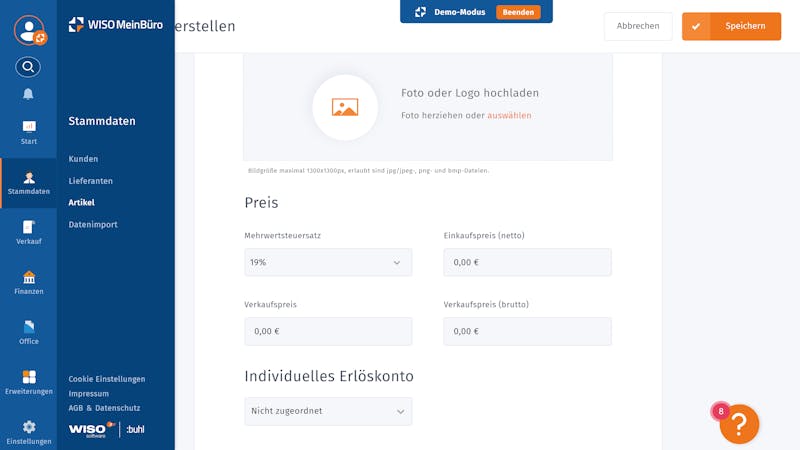Image resolution: width=800 pixels, height=450 pixels.
Task: Click the Verkaufspreis (brutto) field
Action: coord(527,331)
